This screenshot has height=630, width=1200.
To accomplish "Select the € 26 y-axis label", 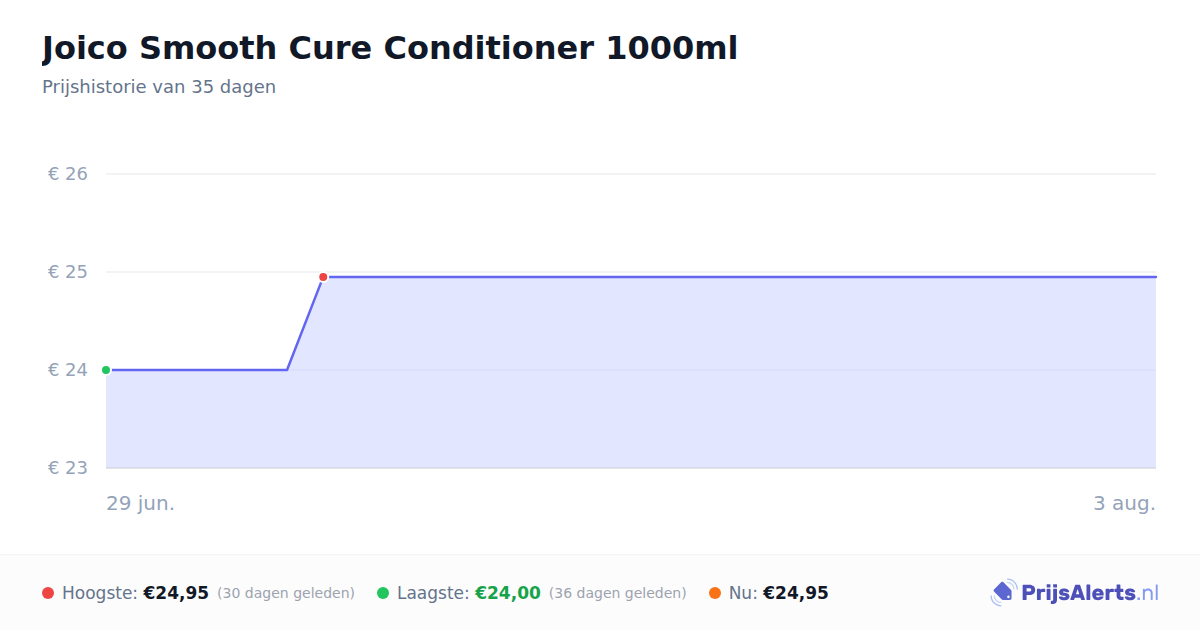I will tap(68, 174).
